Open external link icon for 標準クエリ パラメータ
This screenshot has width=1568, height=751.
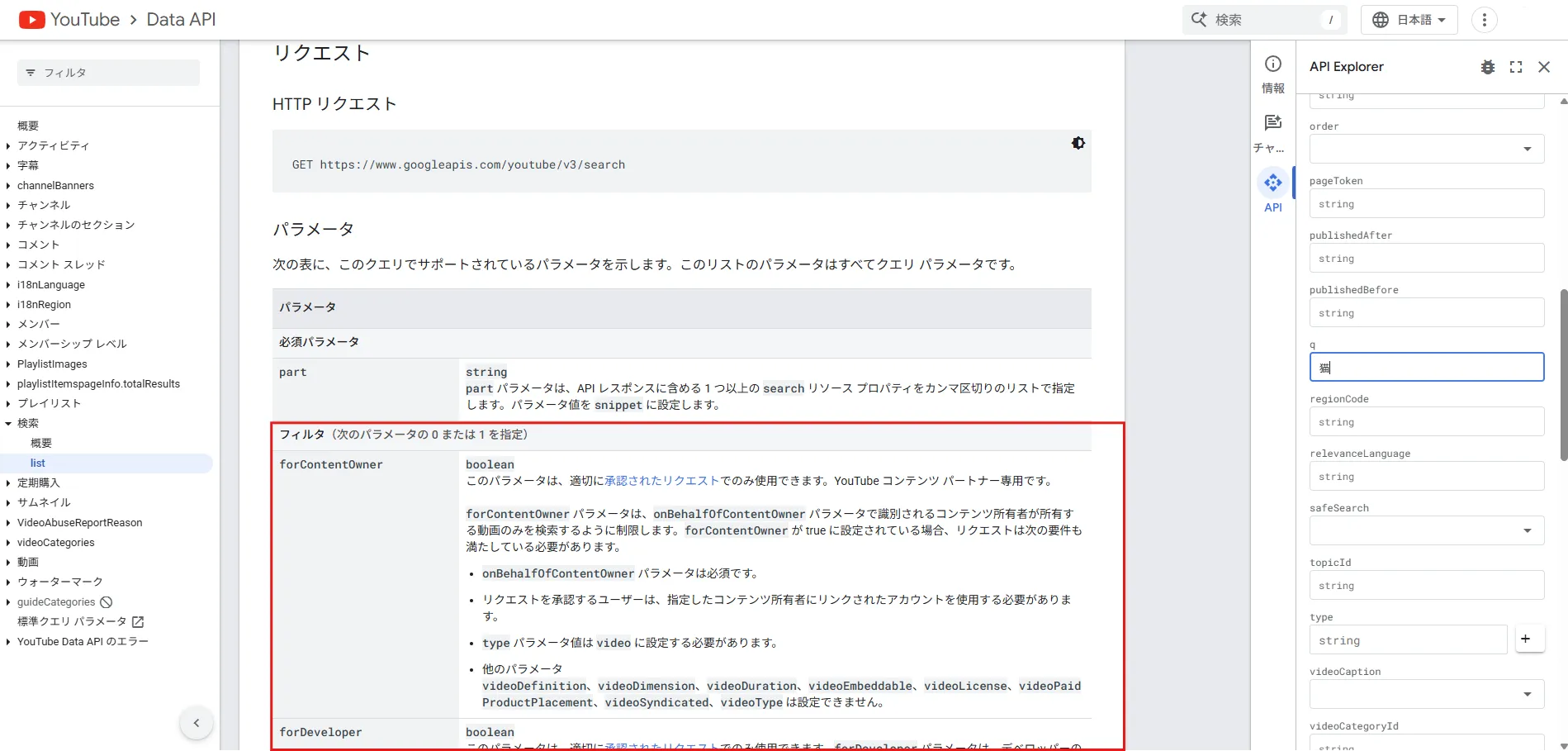click(138, 622)
